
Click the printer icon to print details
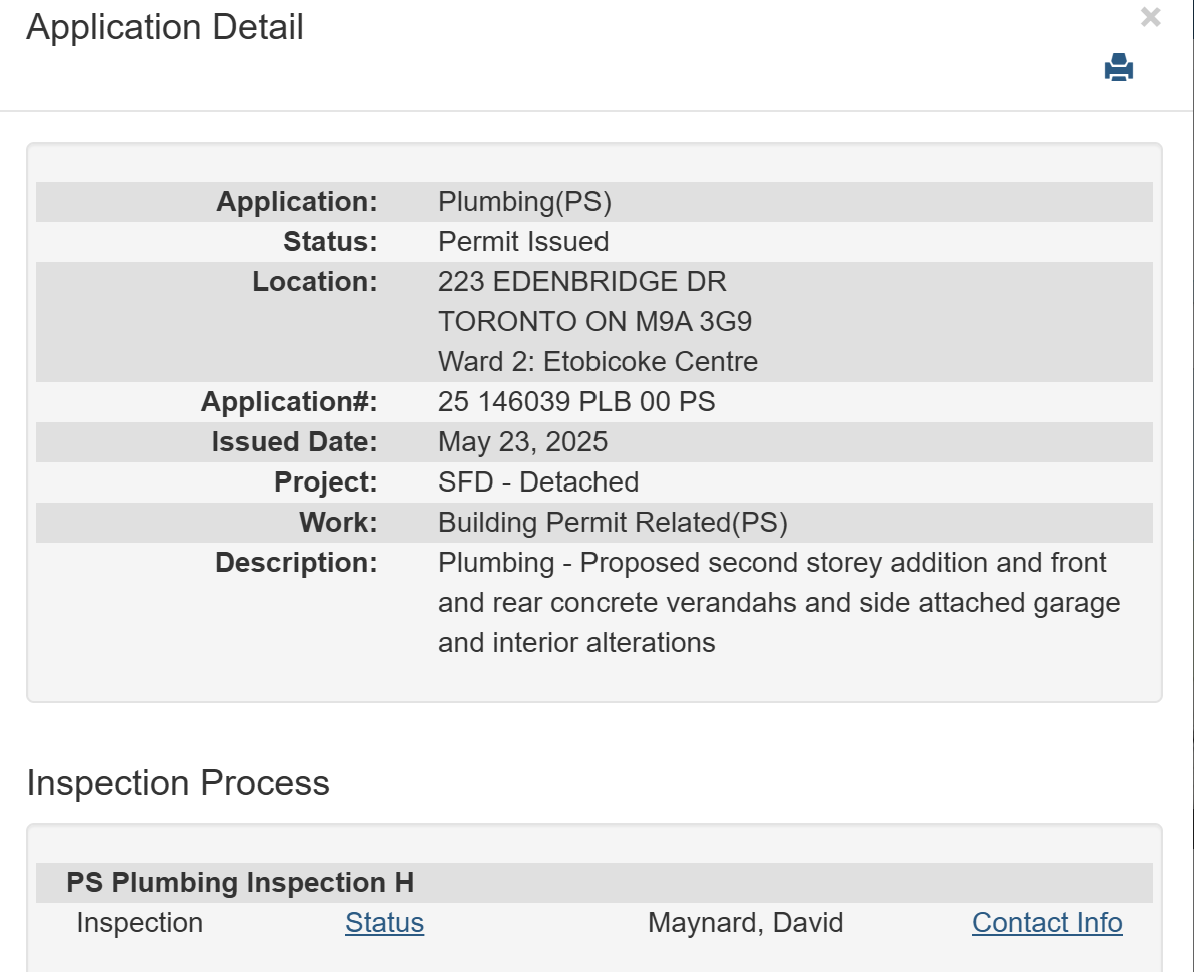(1118, 68)
